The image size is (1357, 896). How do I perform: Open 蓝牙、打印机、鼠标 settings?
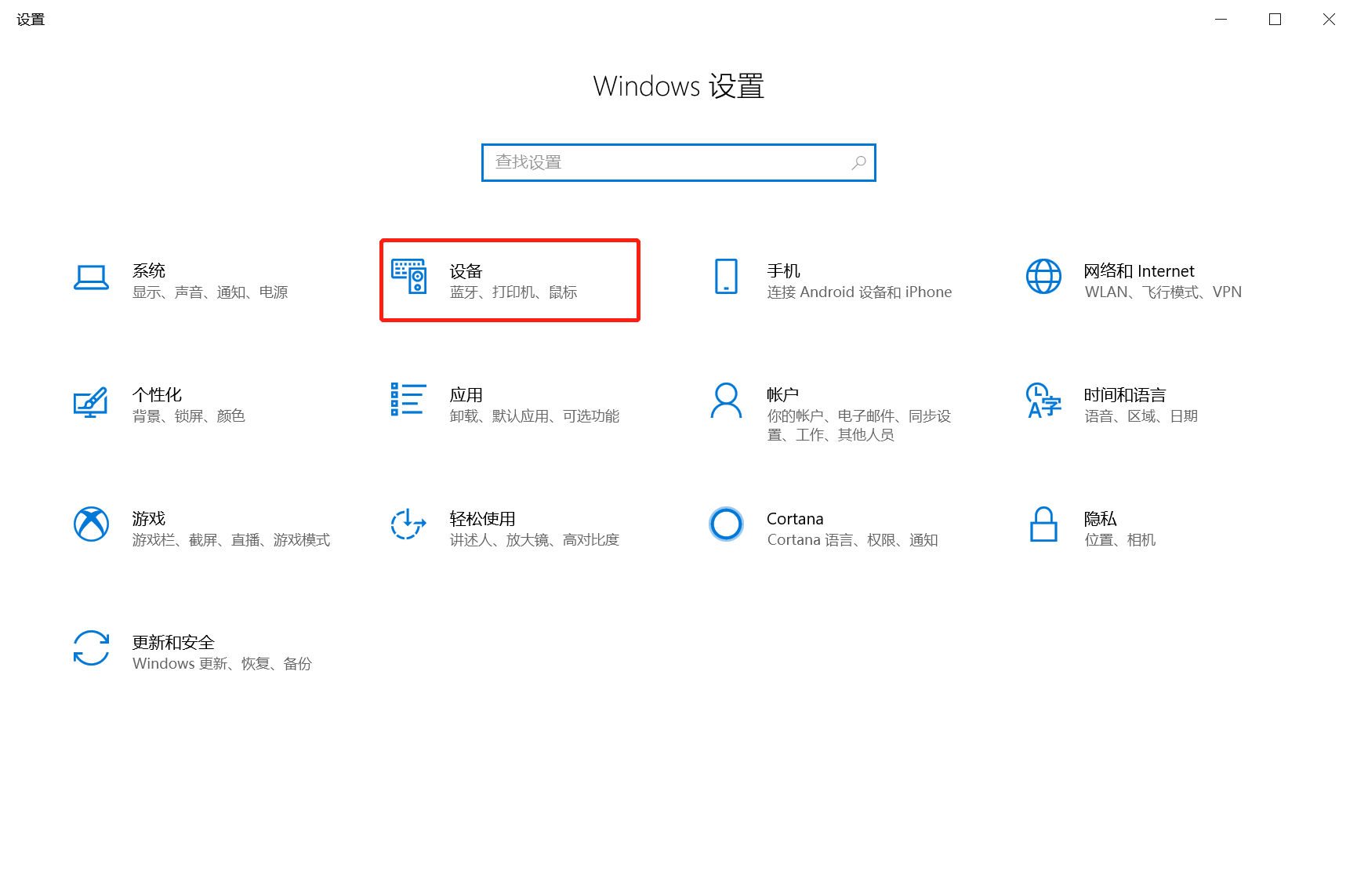coord(513,292)
